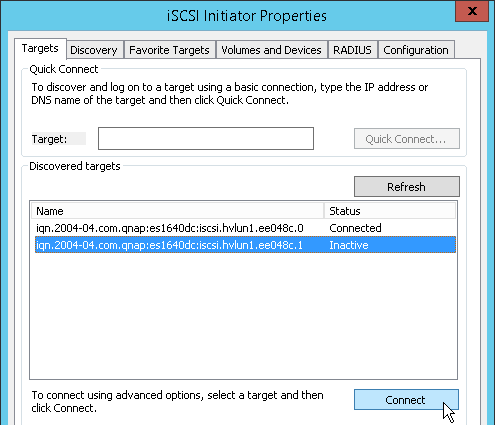
Task: Sort targets by the Name column header
Action: click(x=178, y=211)
